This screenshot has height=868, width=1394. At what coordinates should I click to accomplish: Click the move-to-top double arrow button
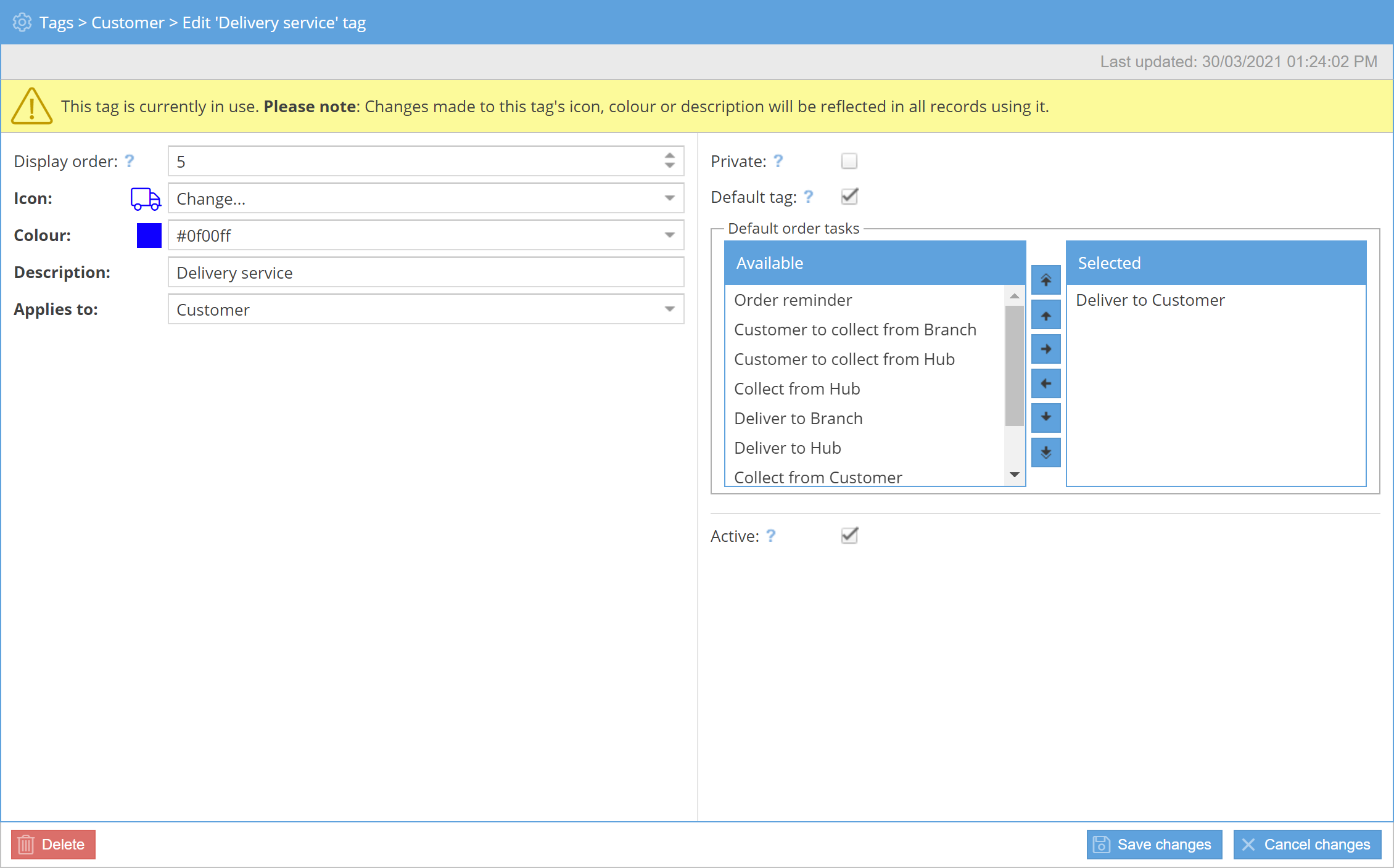tap(1045, 280)
